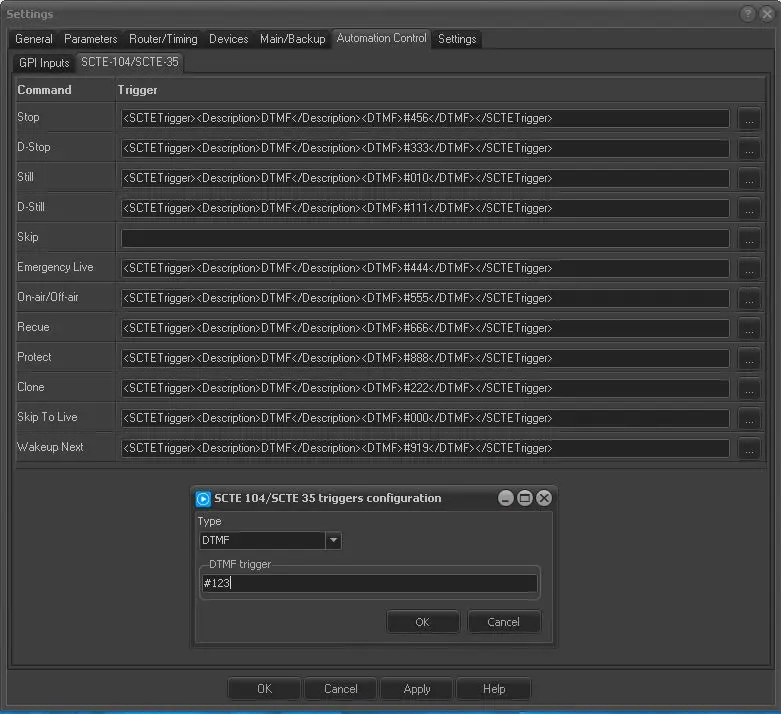Open trigger editor for Emergency Live

(x=749, y=269)
